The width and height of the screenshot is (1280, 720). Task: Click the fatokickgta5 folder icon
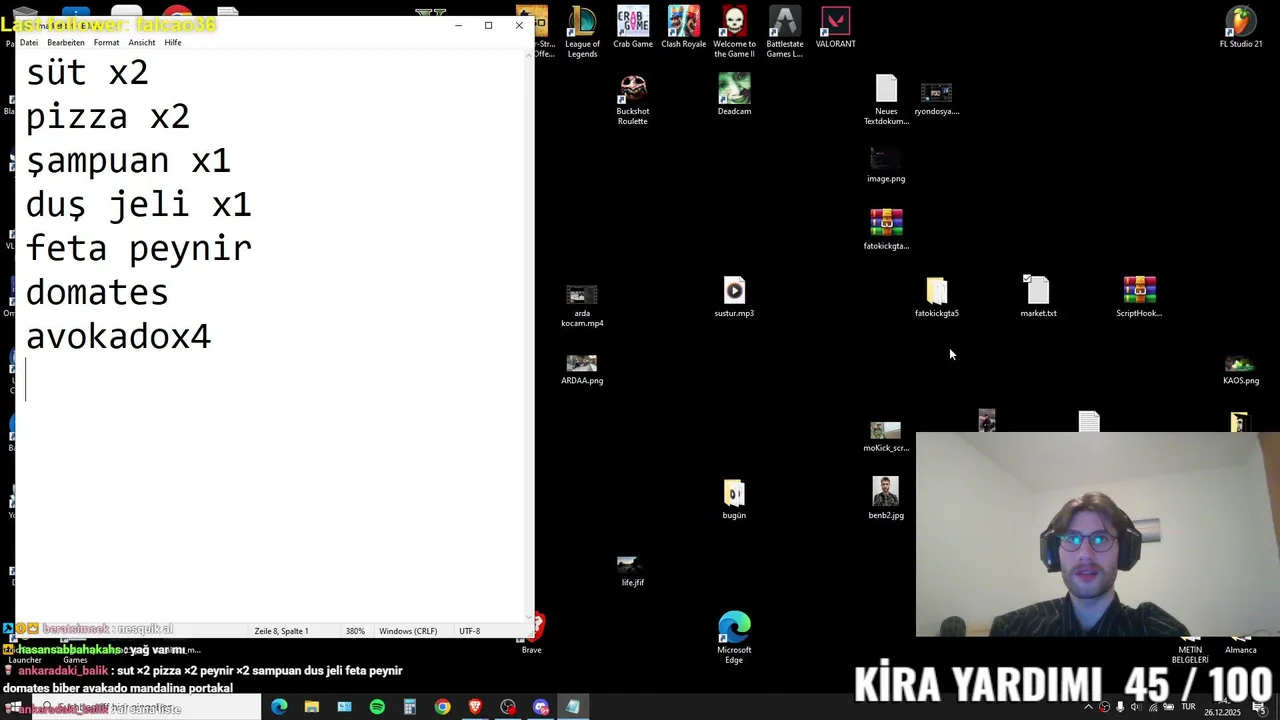[937, 297]
